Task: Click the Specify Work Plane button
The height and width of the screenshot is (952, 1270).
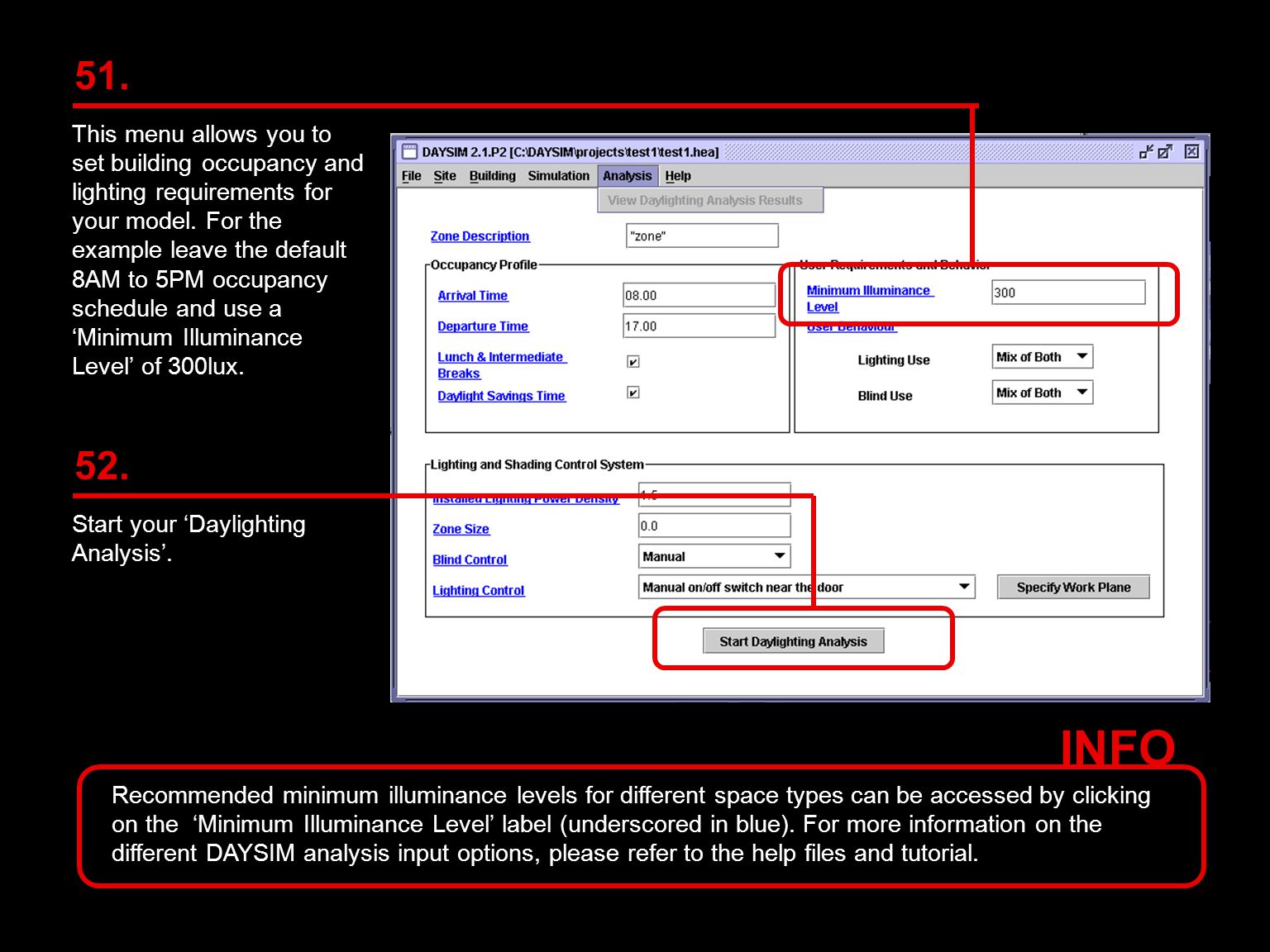Action: 1073,587
